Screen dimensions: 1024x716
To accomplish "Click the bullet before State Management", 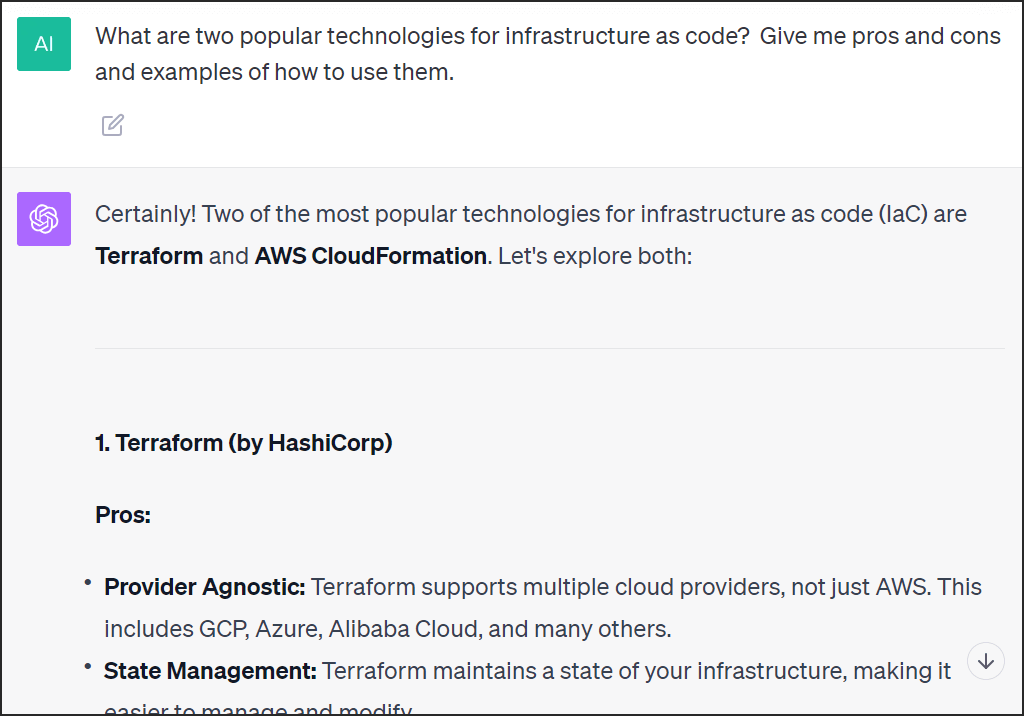I will (88, 666).
